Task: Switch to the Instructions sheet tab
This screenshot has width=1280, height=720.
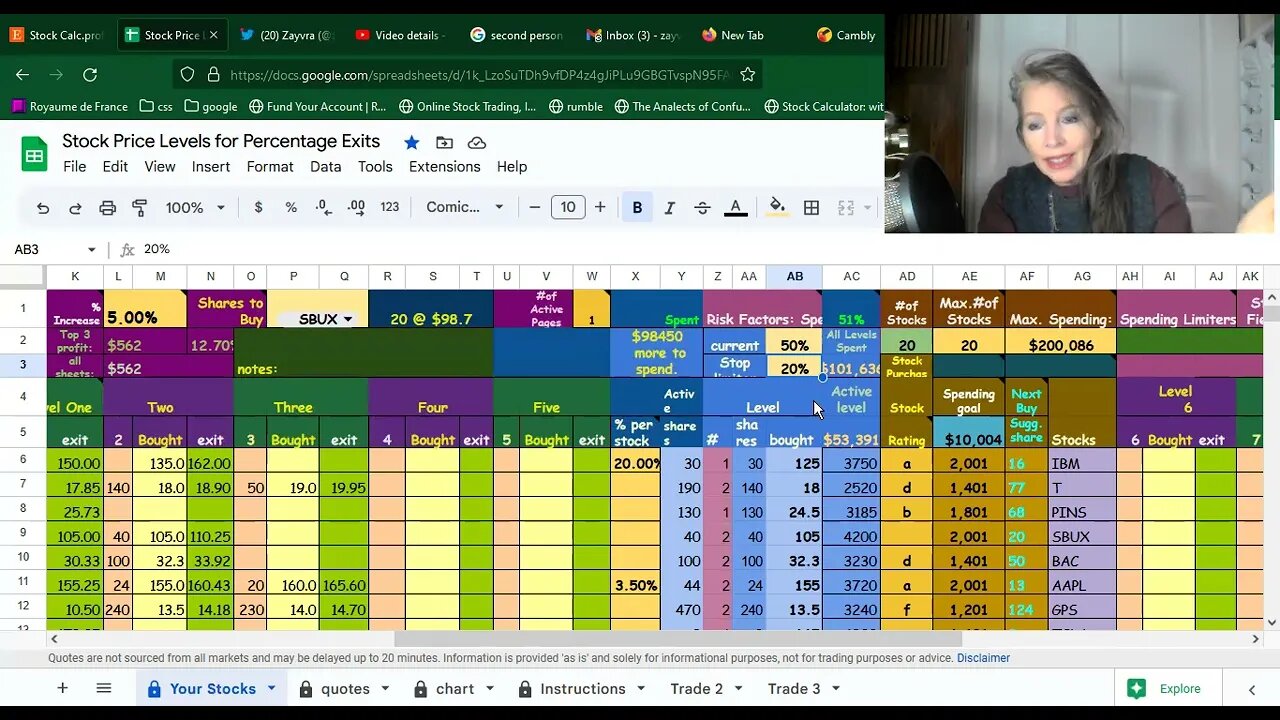Action: pyautogui.click(x=583, y=688)
